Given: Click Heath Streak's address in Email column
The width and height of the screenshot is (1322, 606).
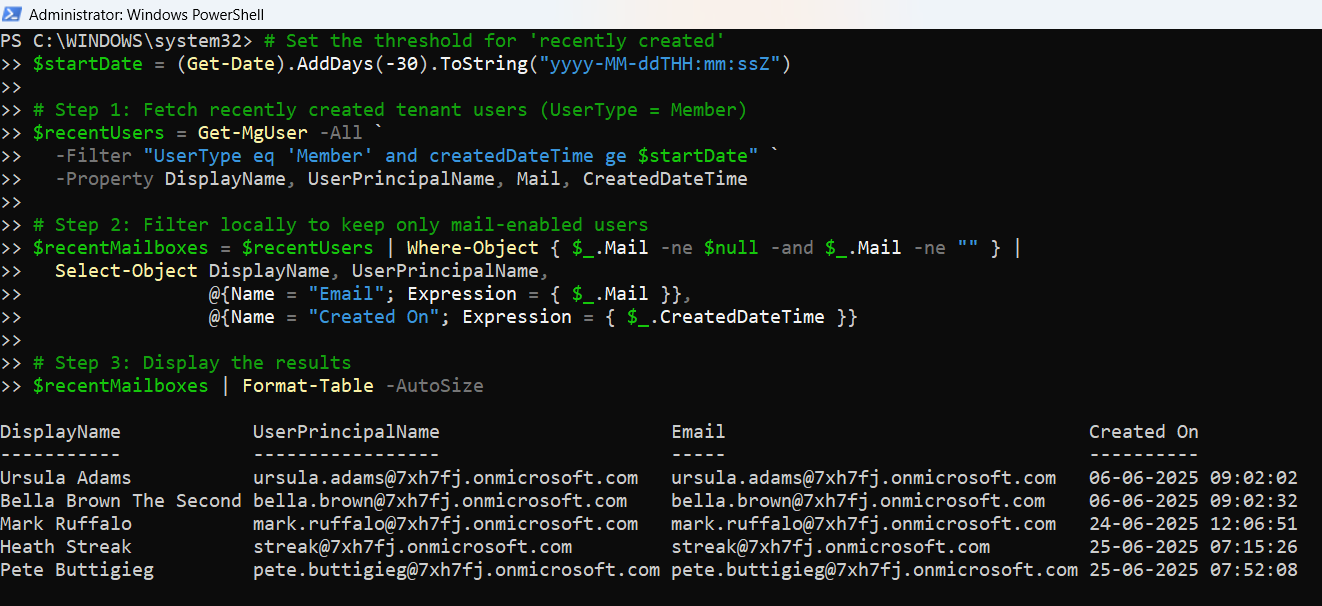Looking at the screenshot, I should click(830, 547).
